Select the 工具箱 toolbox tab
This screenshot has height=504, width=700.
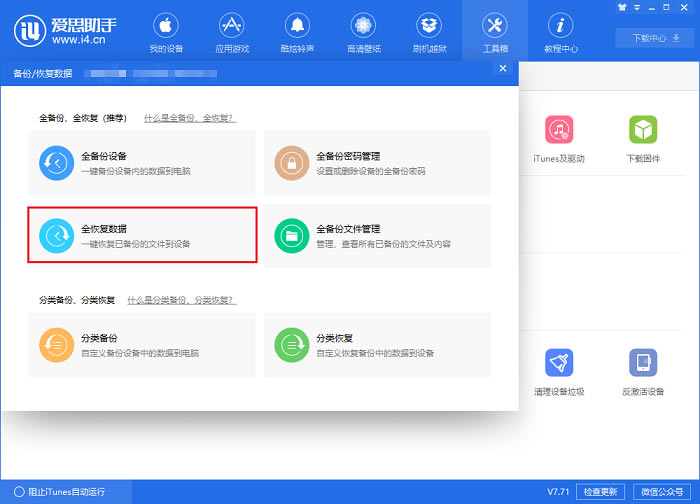coord(495,31)
